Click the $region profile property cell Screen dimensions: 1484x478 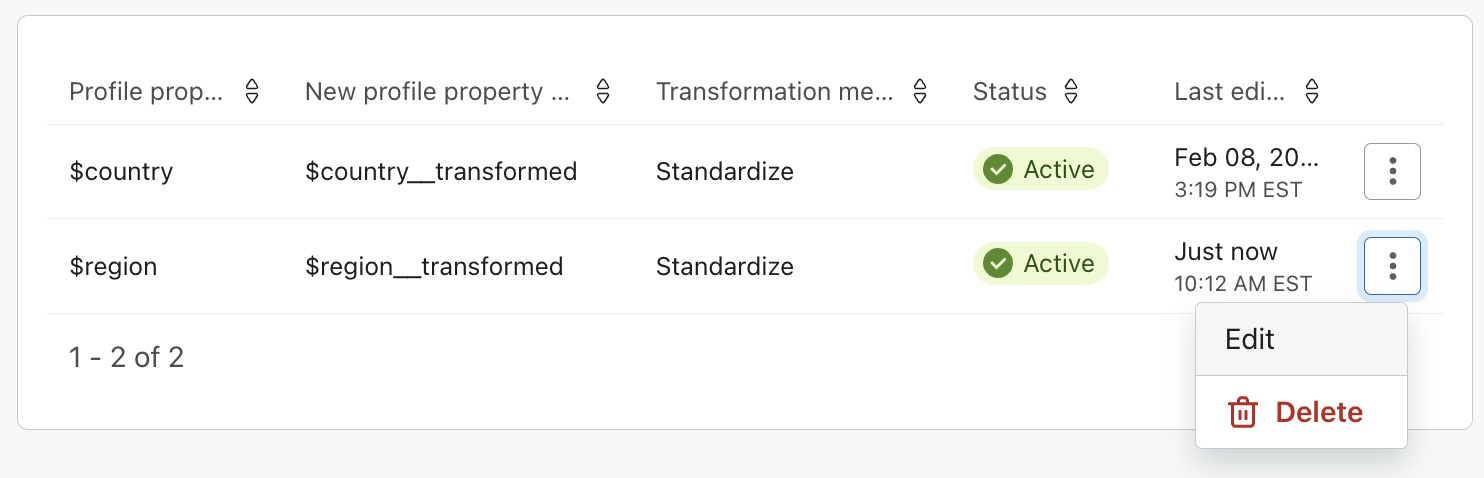click(113, 267)
